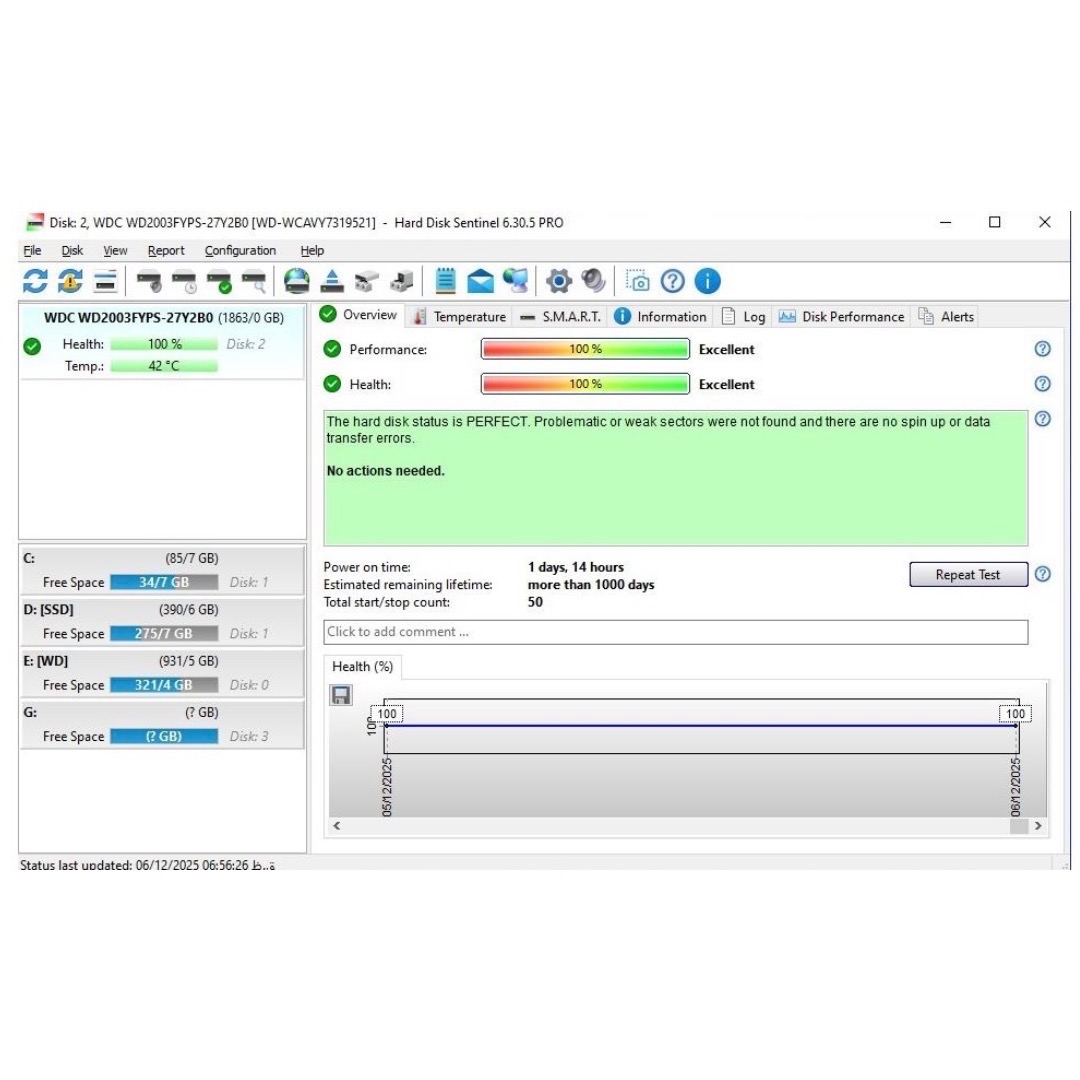Open the Configuration menu
Screen dimensions: 1080x1080
tap(240, 251)
